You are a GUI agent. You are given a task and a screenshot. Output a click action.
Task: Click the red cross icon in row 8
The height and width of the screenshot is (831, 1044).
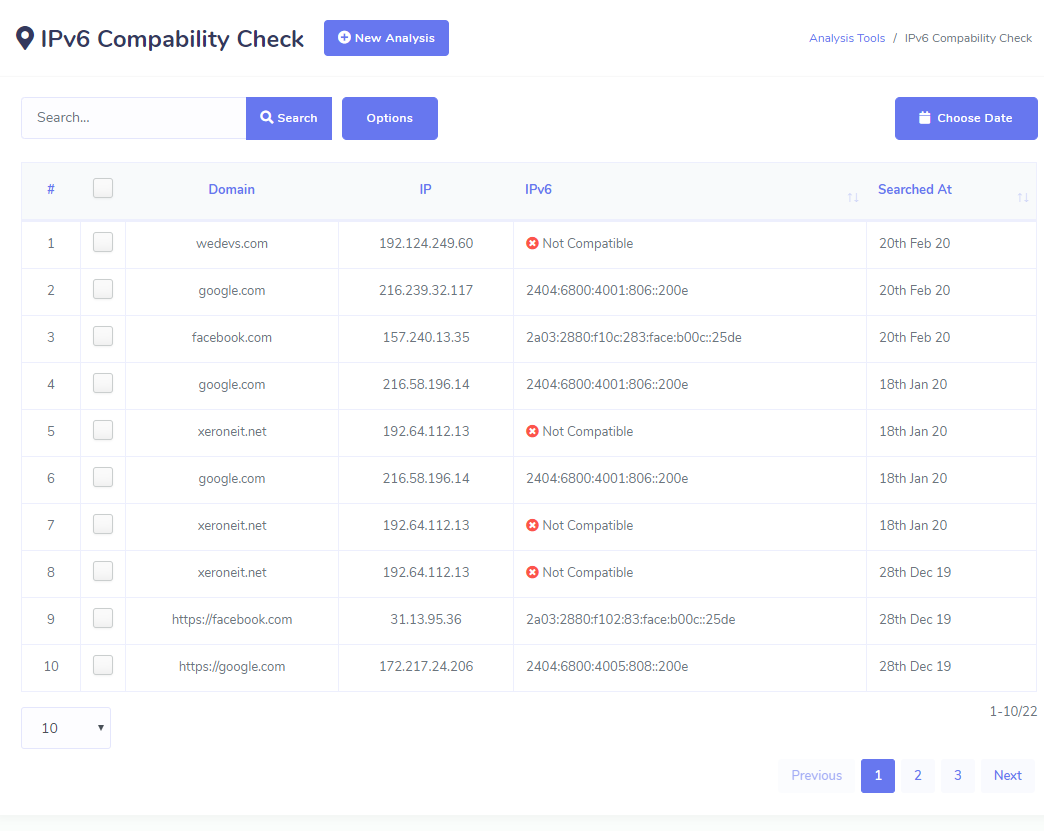[532, 573]
